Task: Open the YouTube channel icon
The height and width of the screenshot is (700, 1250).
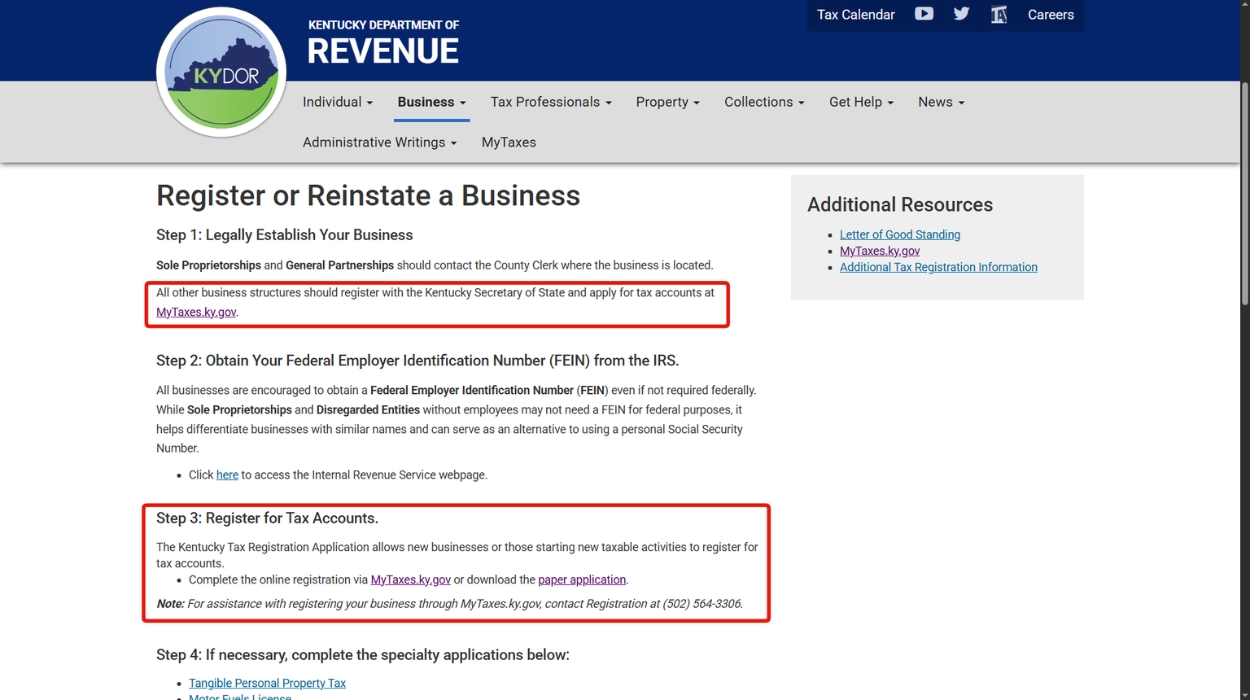Action: 923,14
